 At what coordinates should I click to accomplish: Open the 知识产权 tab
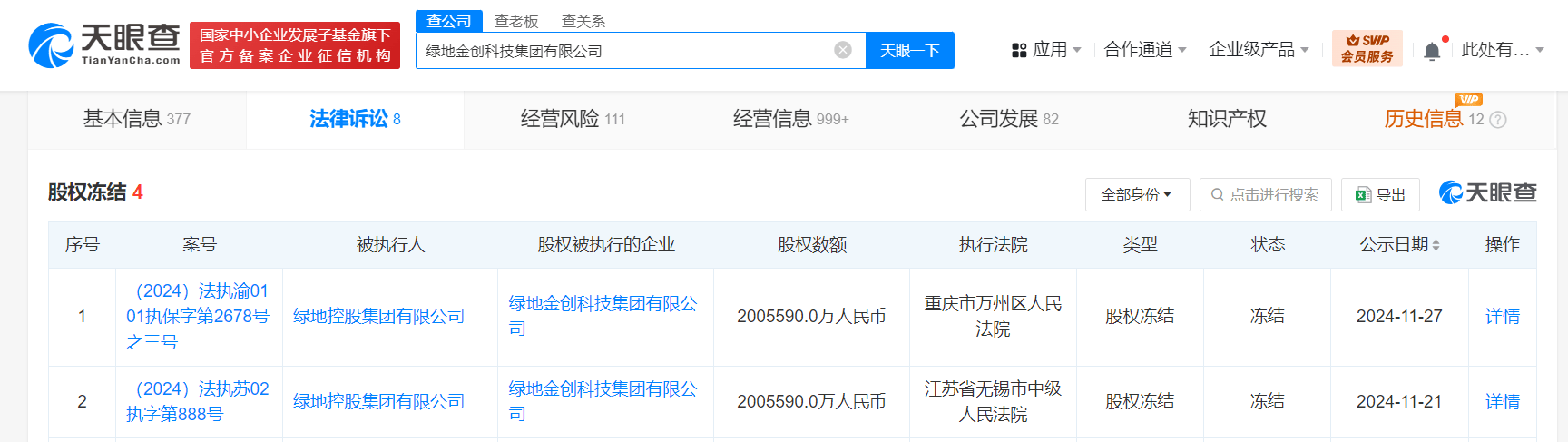pos(1227,119)
